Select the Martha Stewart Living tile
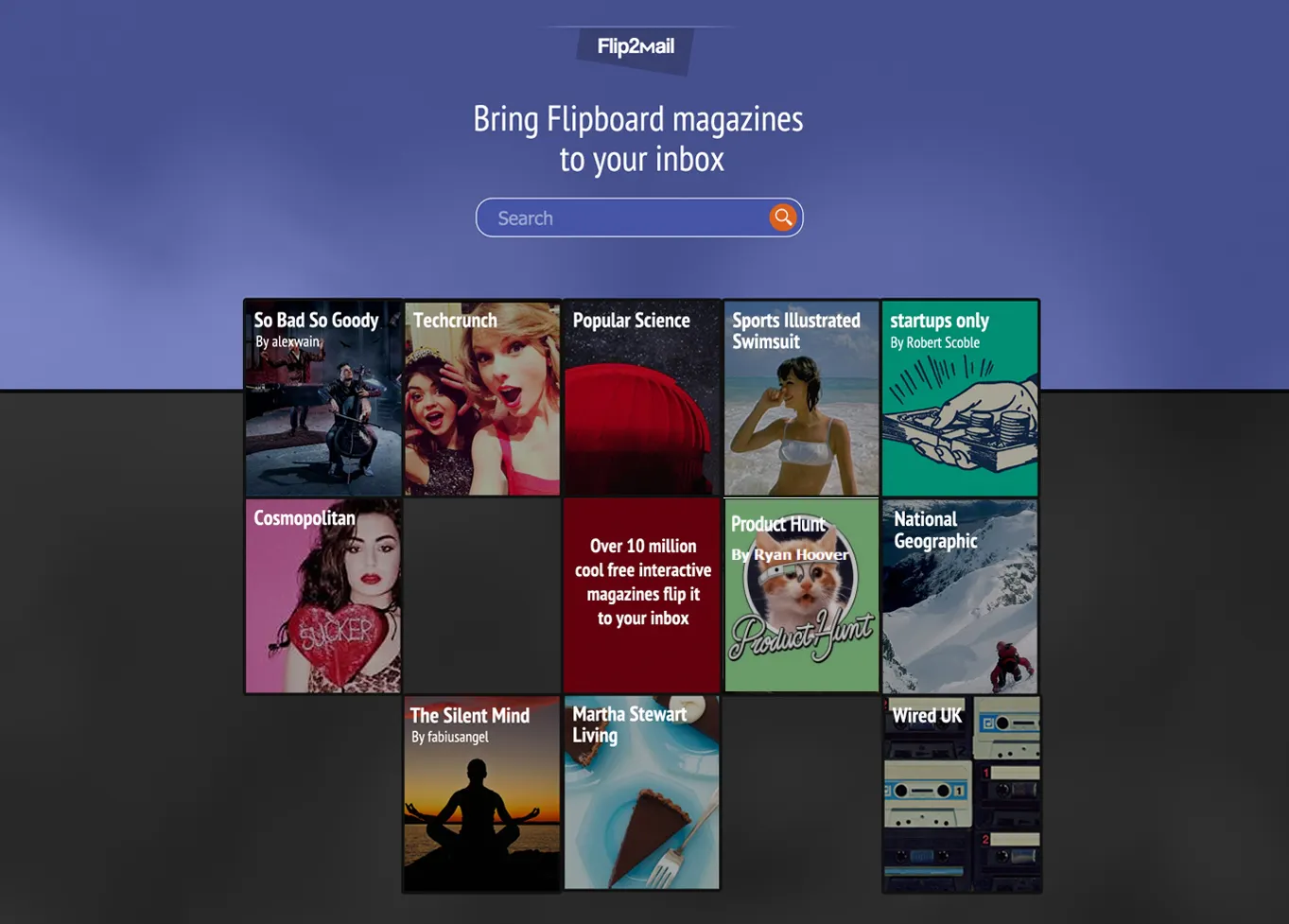Image resolution: width=1289 pixels, height=924 pixels. [641, 794]
